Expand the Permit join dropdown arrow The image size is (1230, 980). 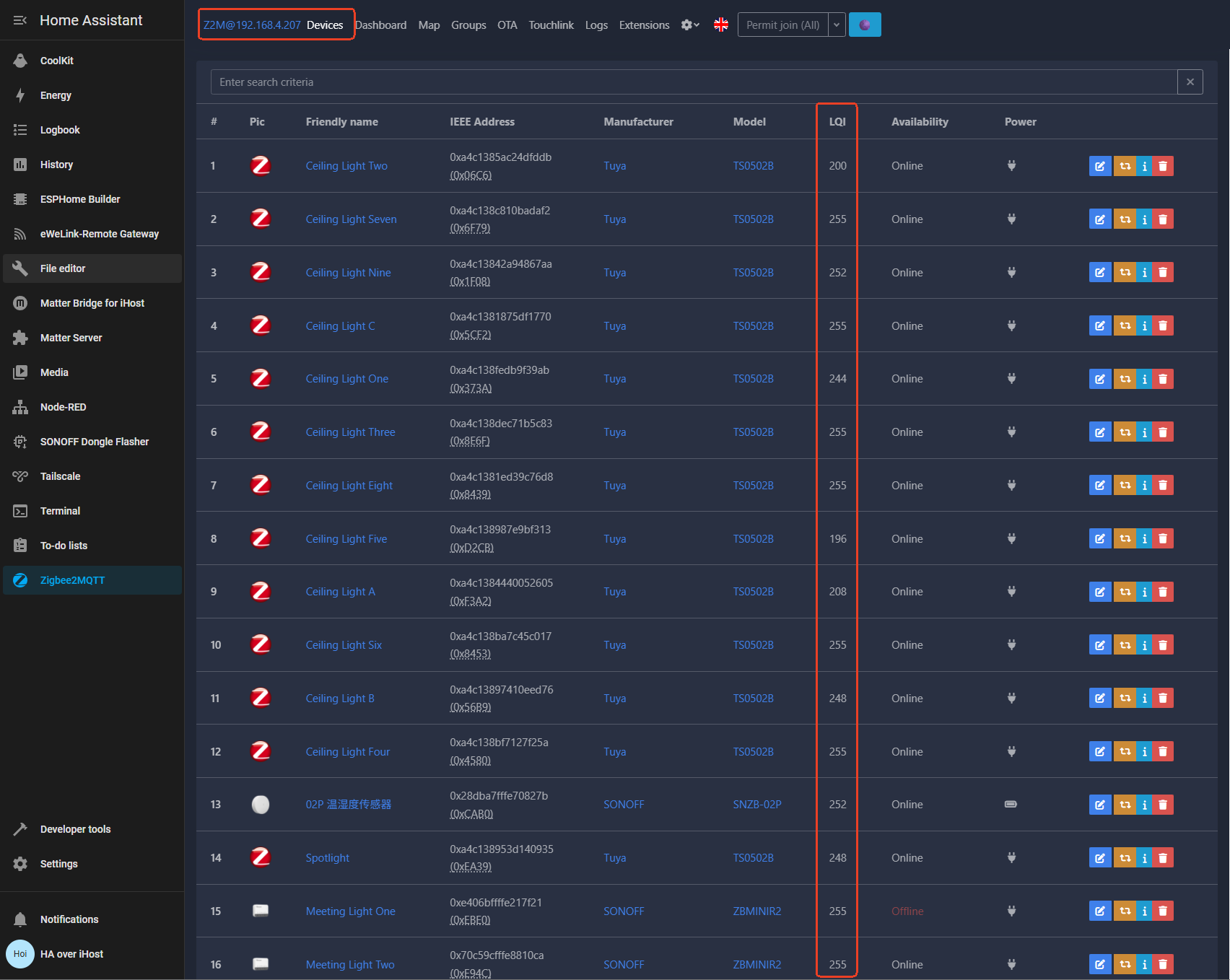[837, 25]
